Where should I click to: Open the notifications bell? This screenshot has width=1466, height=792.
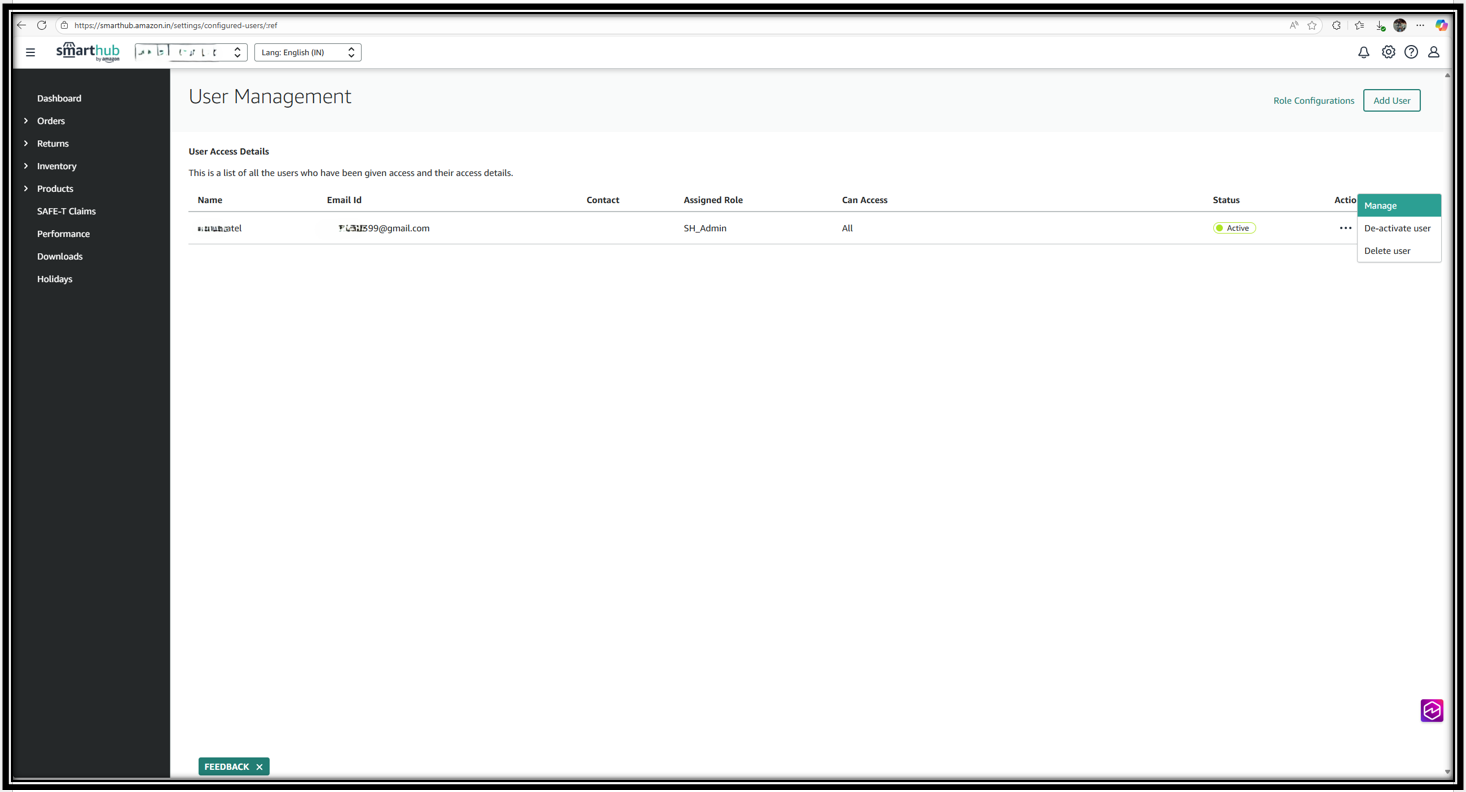(1363, 52)
